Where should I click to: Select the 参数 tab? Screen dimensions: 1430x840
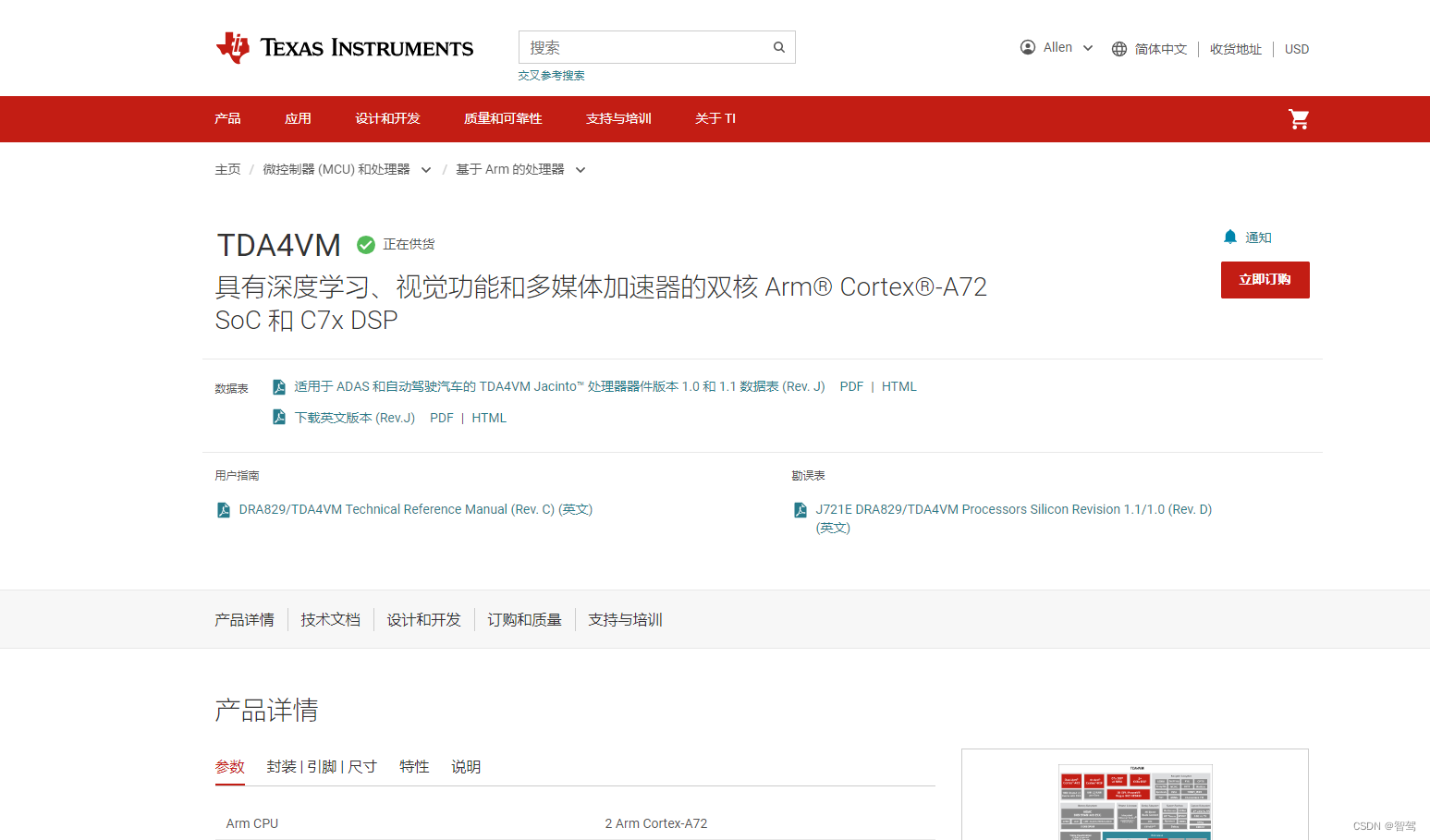(230, 767)
